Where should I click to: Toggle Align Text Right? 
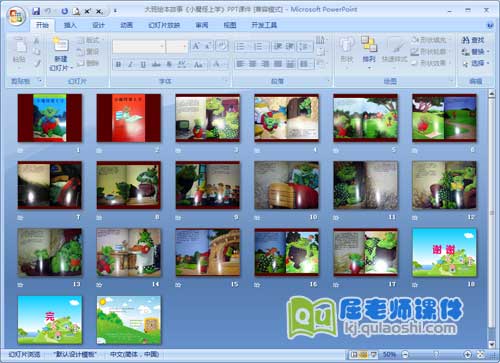(x=265, y=63)
